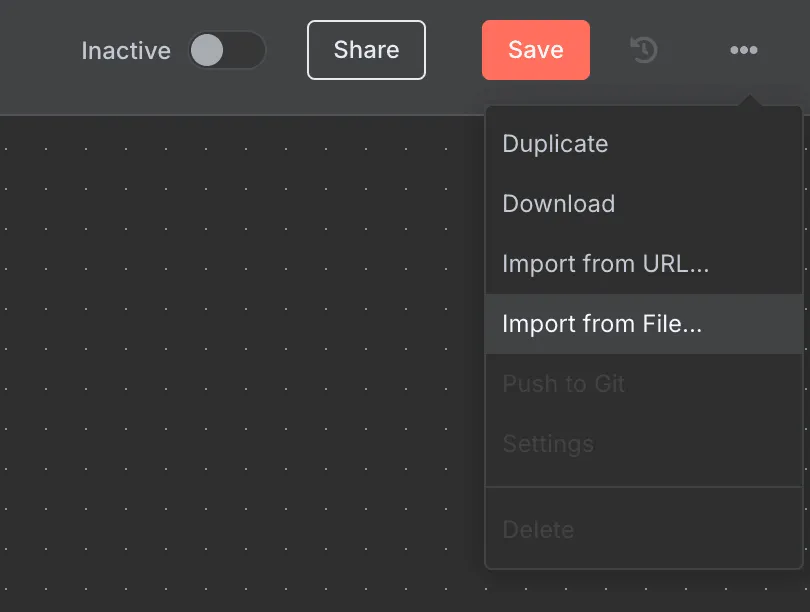
Task: Click the ellipsis icon to close the menu
Action: click(x=743, y=49)
